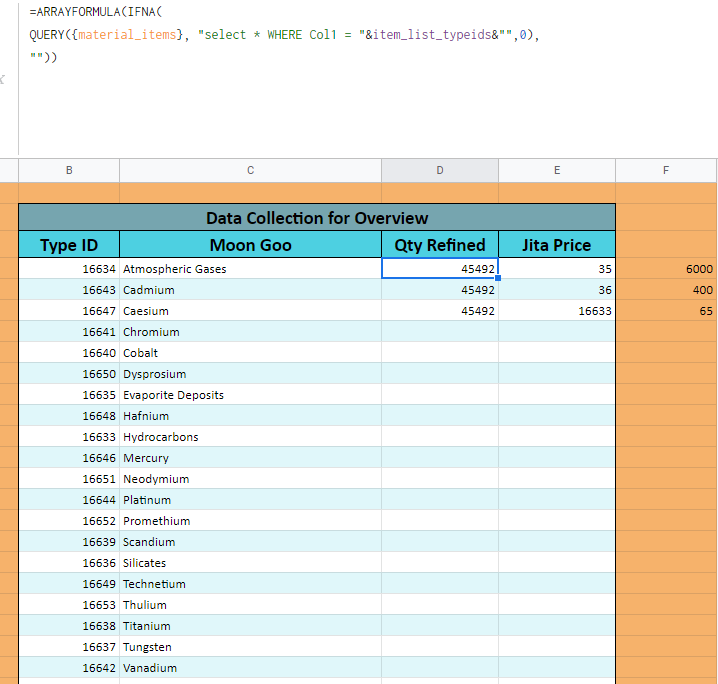Select the 'Mercury' cell
The width and height of the screenshot is (718, 684).
point(250,458)
